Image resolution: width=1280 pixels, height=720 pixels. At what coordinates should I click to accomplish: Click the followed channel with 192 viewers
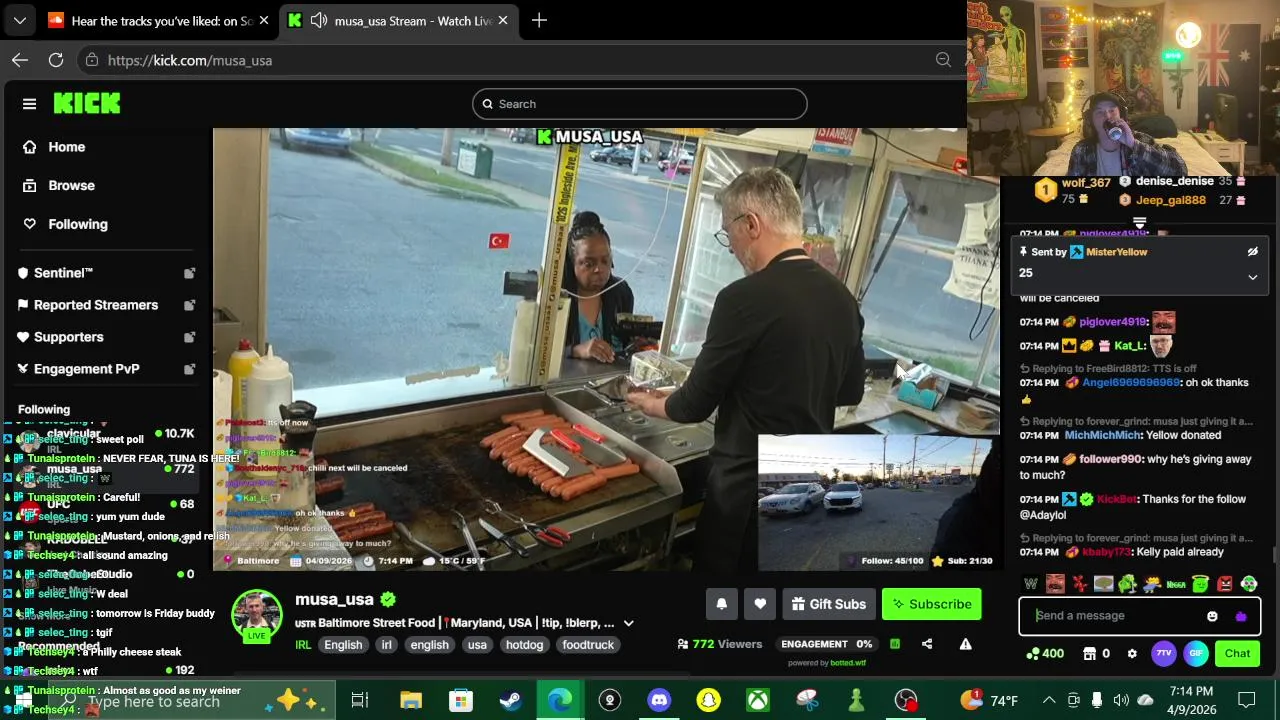click(106, 670)
